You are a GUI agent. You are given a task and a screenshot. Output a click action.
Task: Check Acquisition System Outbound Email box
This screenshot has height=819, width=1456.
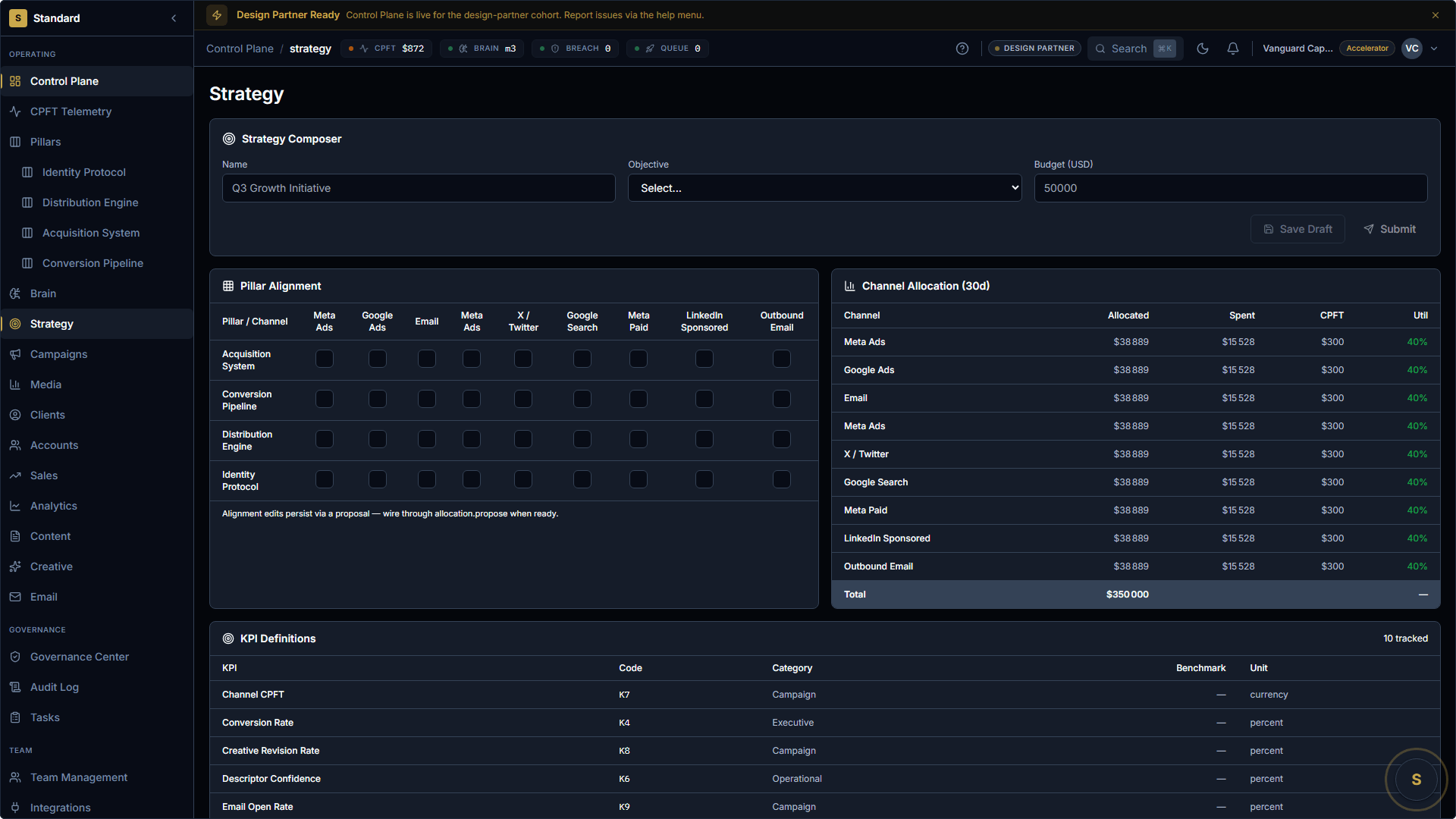point(782,359)
